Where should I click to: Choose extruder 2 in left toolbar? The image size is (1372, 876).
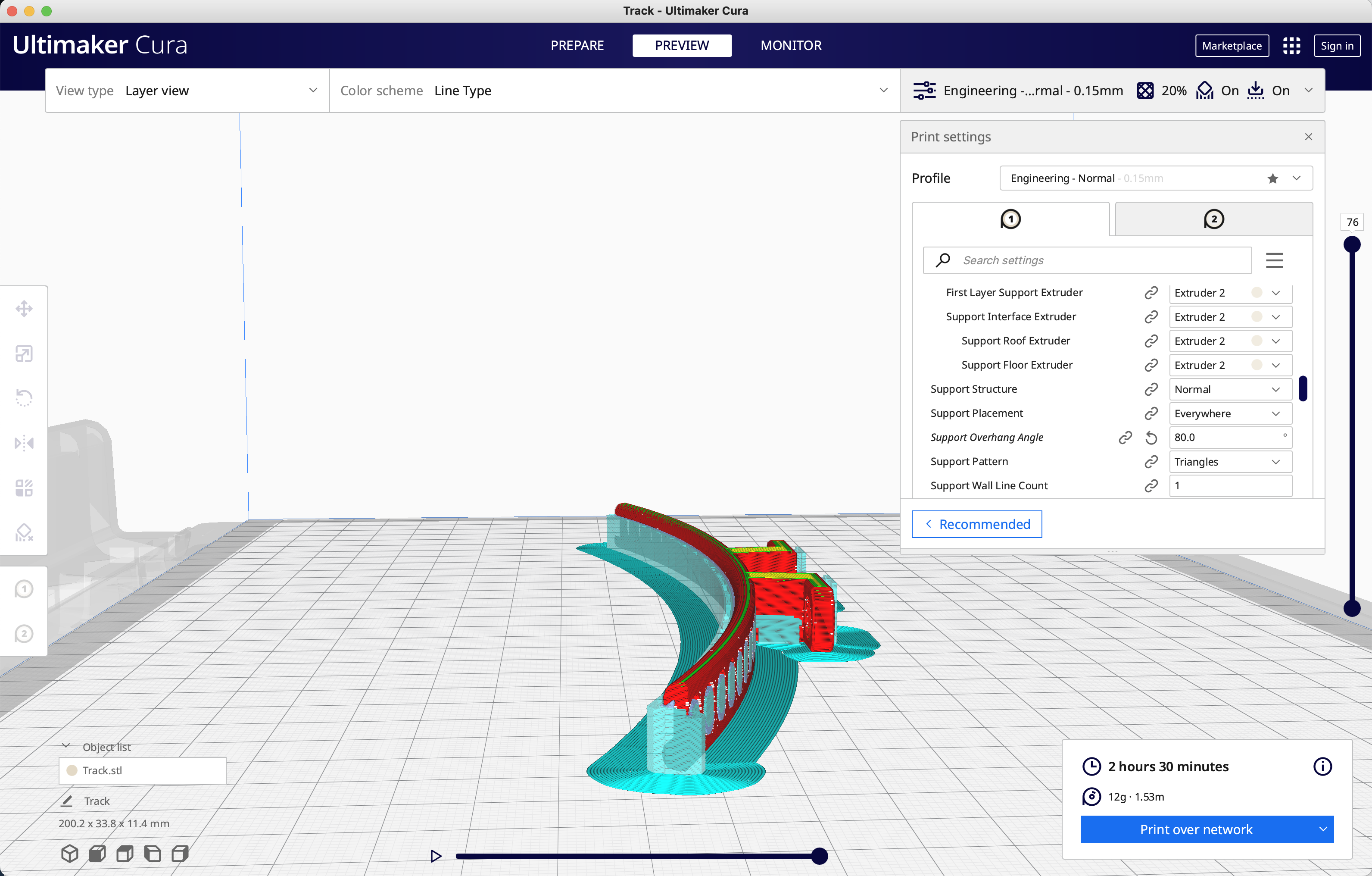(x=24, y=634)
